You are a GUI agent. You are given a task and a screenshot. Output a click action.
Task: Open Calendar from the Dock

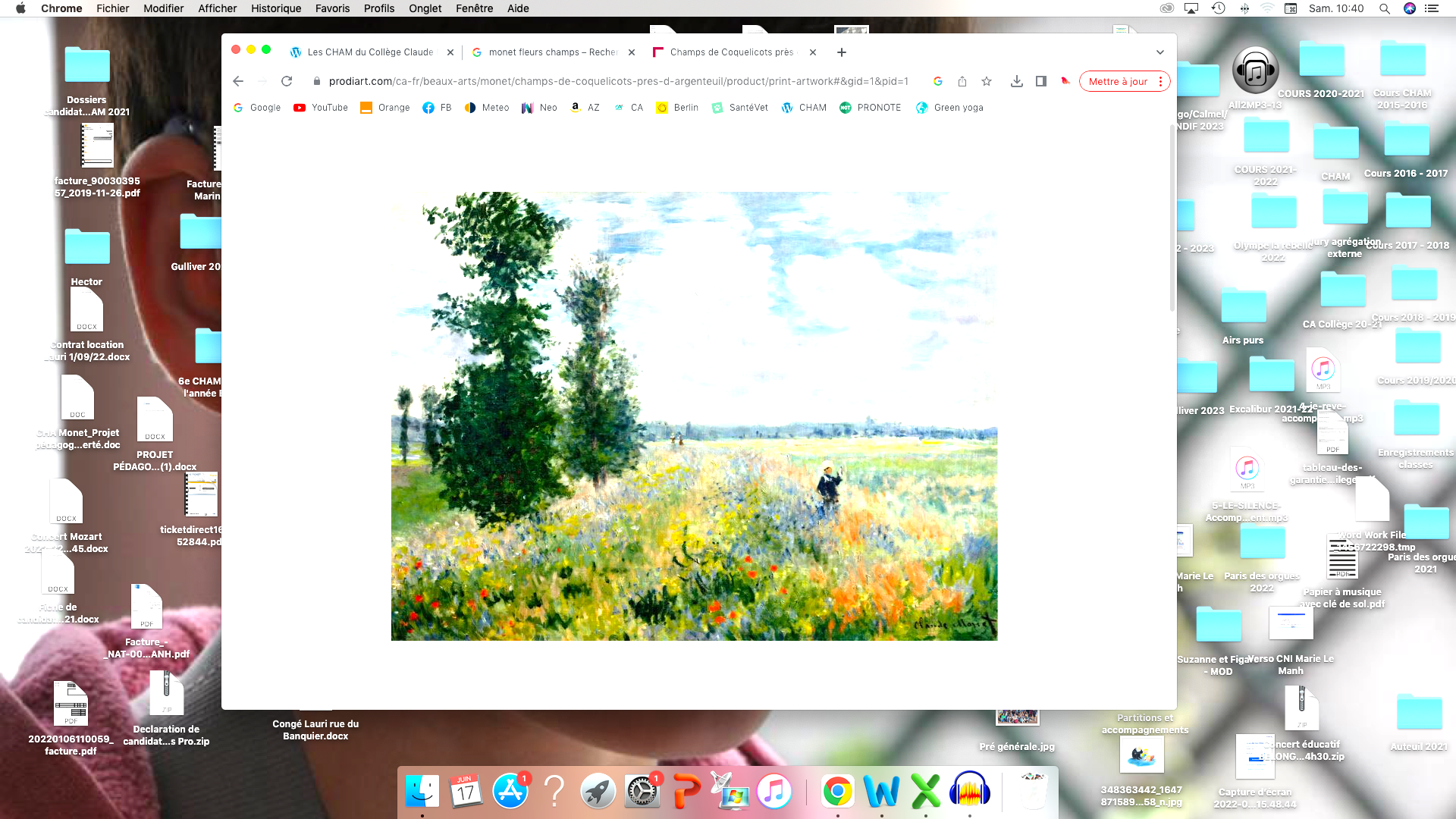466,791
